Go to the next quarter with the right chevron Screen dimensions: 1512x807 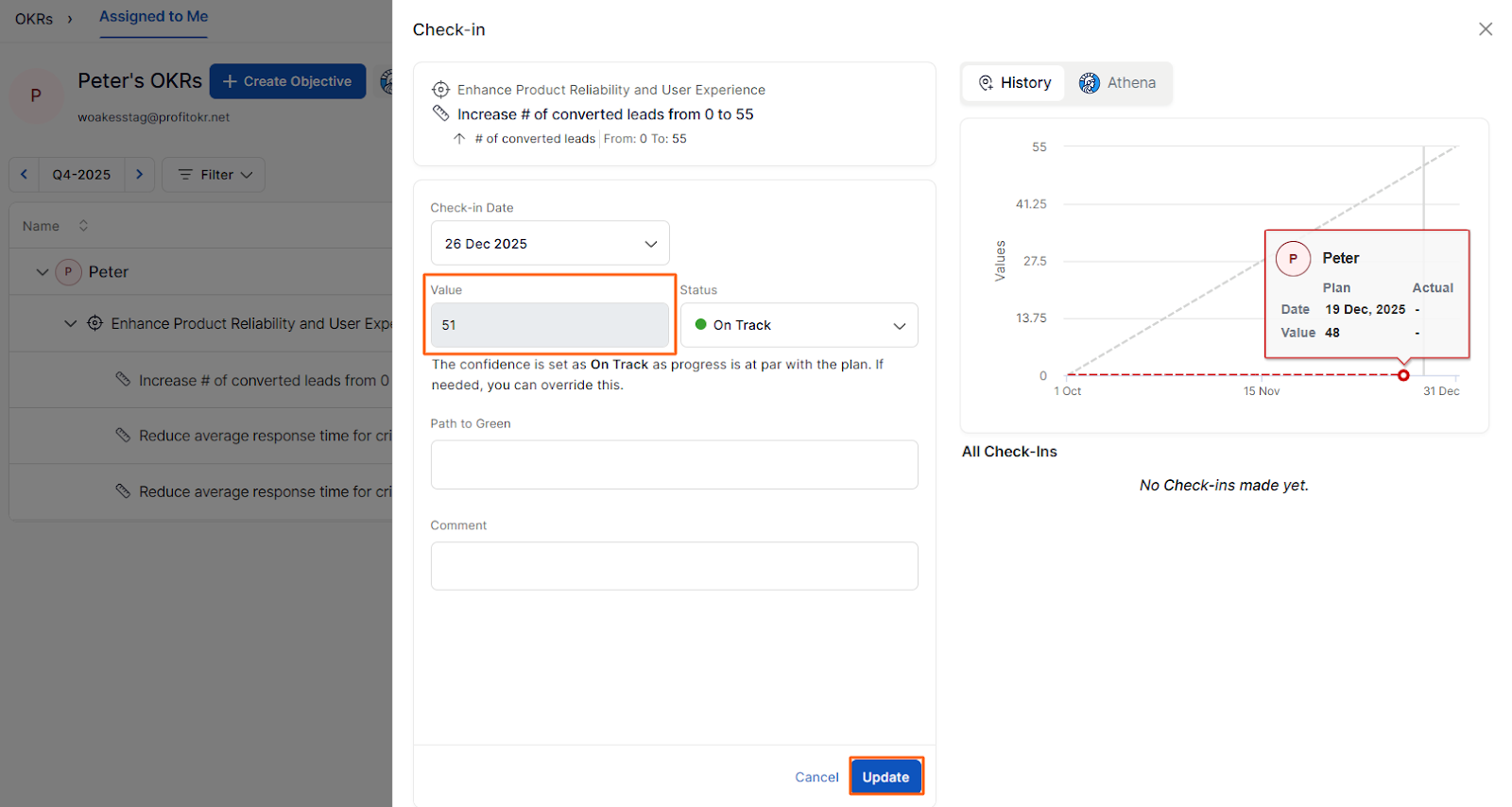(139, 175)
